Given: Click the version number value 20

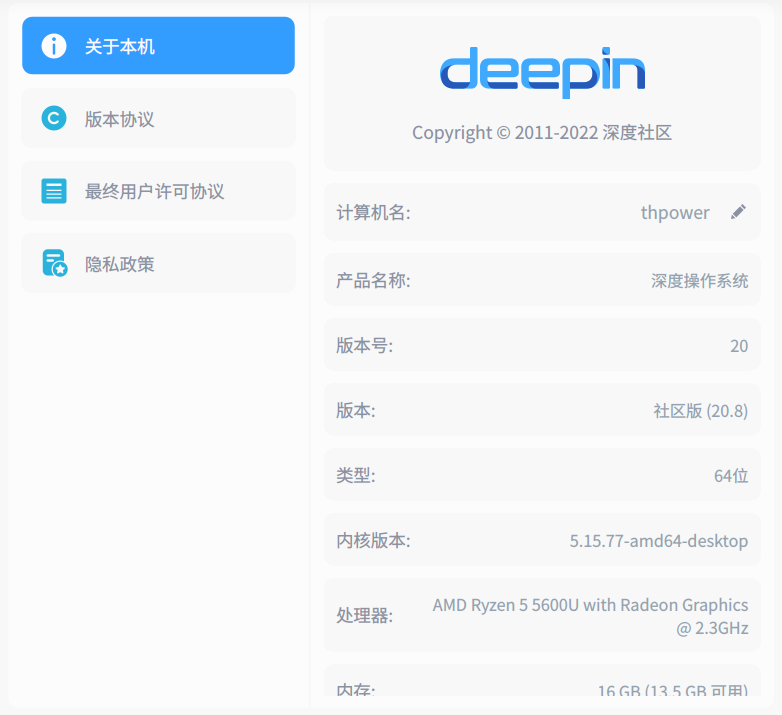Looking at the screenshot, I should point(739,346).
